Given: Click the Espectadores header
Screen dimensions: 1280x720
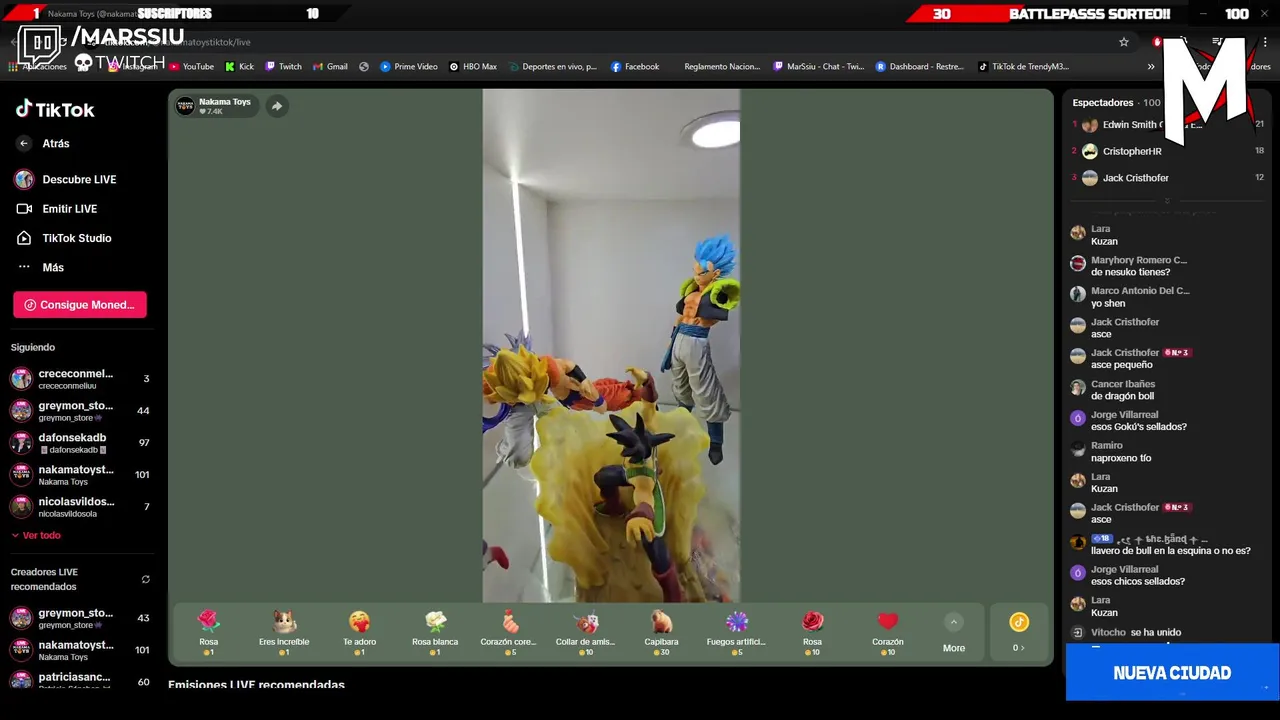Looking at the screenshot, I should (x=1103, y=103).
